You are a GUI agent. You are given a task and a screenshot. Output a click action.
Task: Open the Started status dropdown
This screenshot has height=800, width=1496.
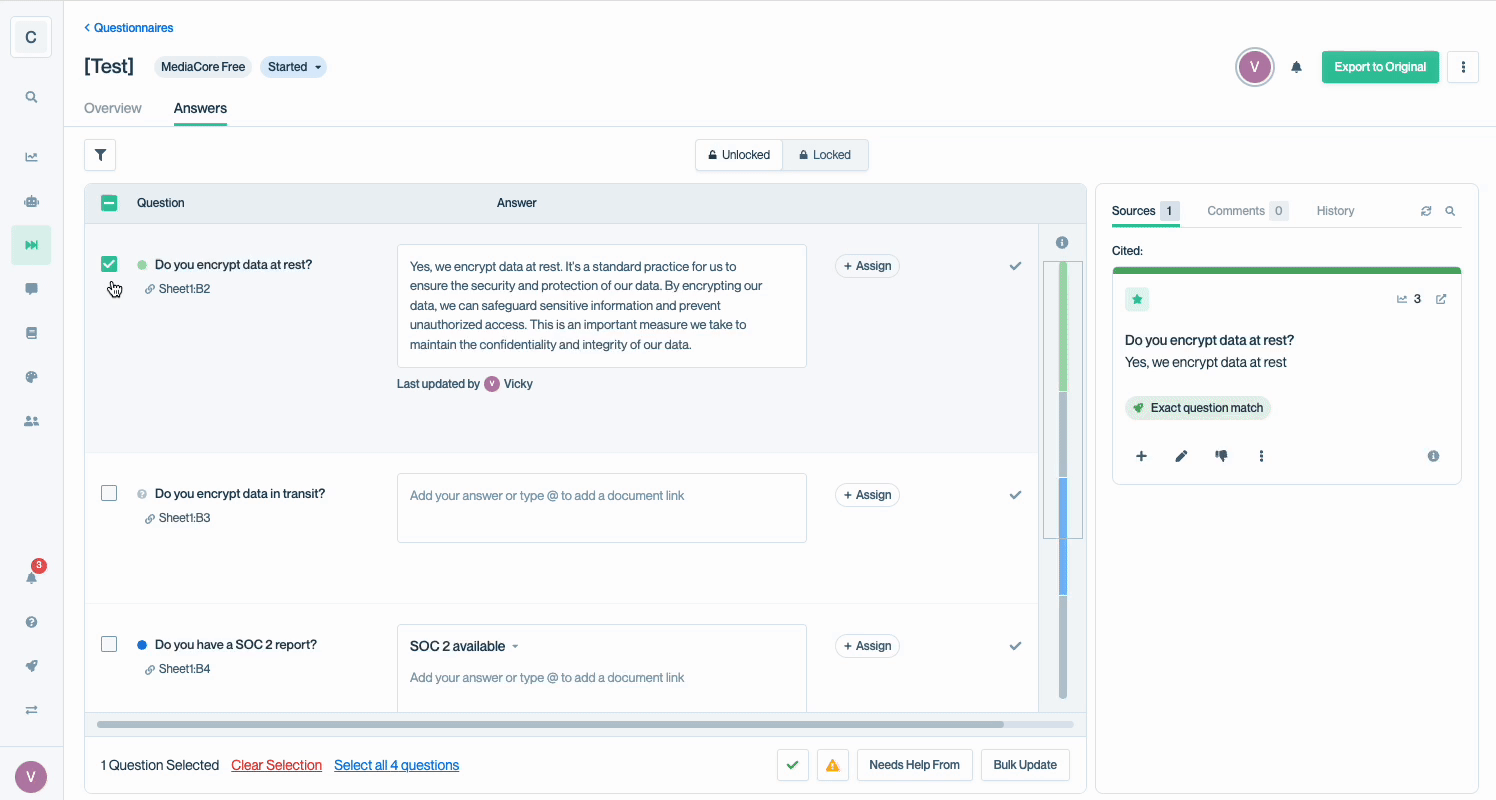point(293,67)
